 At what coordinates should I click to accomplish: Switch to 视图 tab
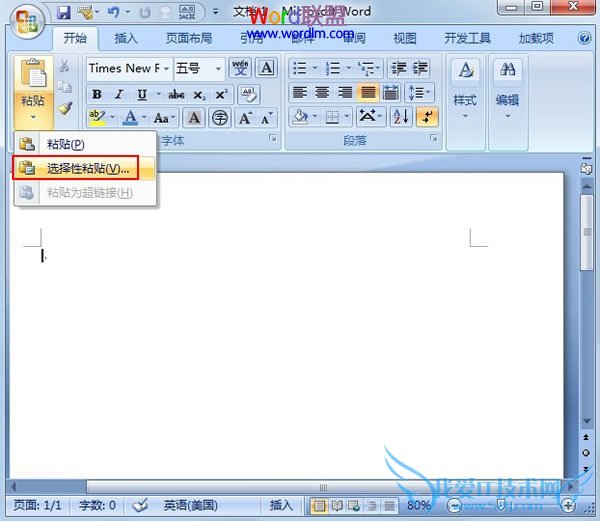[405, 38]
